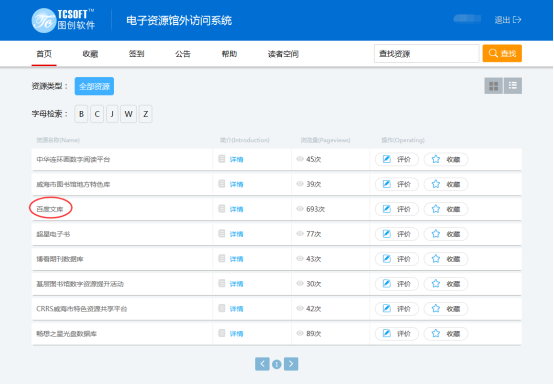The width and height of the screenshot is (554, 385).
Task: Open CRRS威海市特色资源共享平台 resource
Action: click(x=82, y=309)
